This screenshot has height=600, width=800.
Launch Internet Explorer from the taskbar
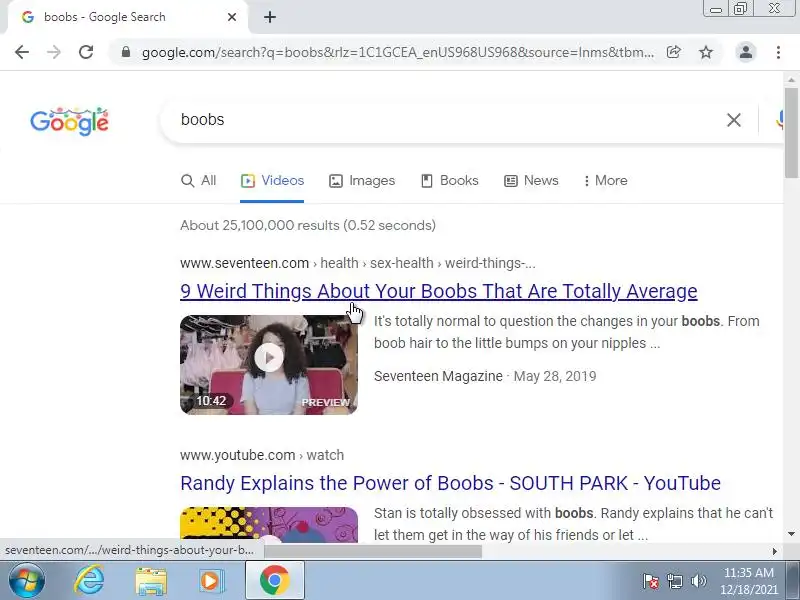point(89,581)
